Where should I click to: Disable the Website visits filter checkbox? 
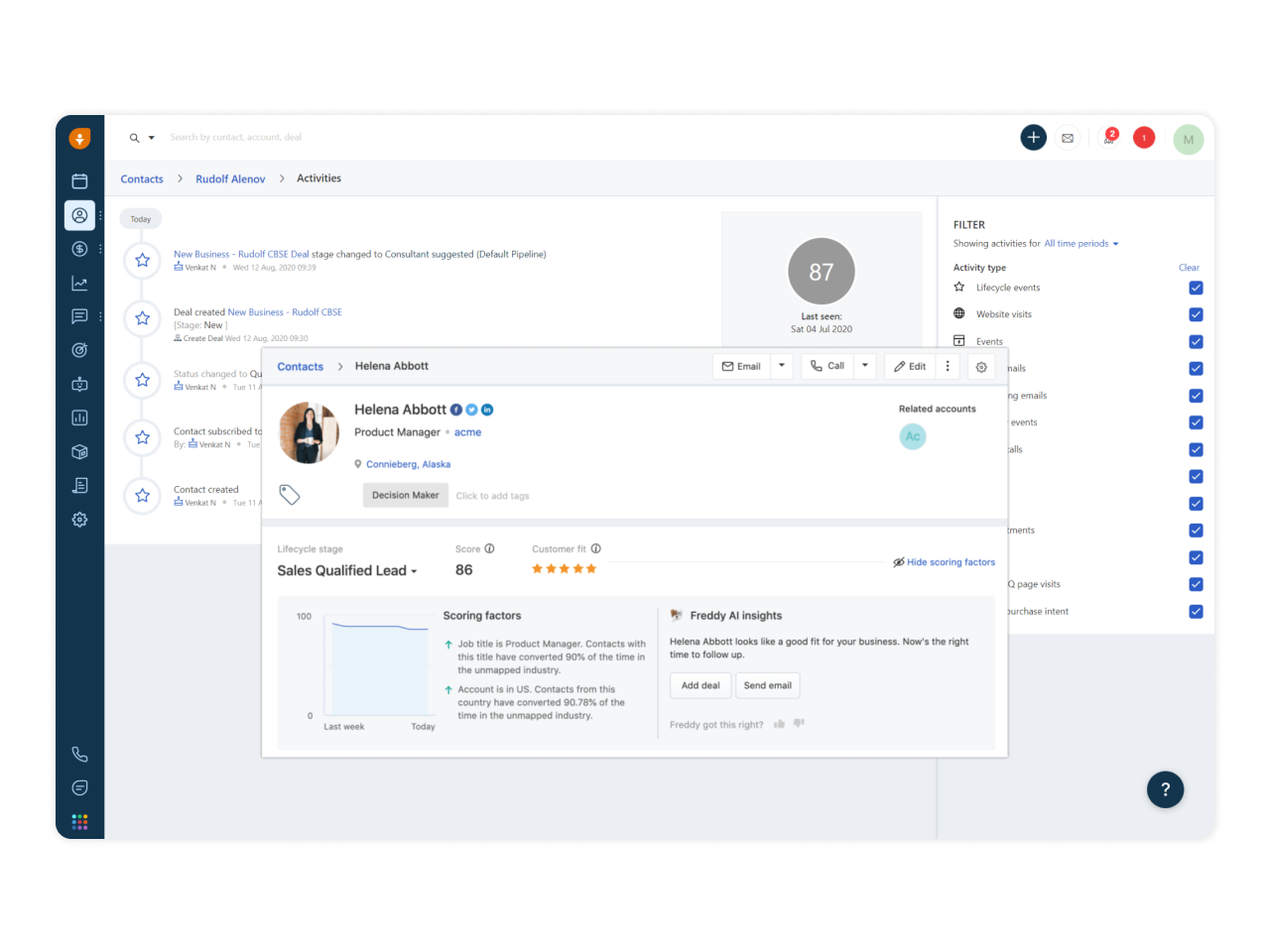coord(1197,314)
